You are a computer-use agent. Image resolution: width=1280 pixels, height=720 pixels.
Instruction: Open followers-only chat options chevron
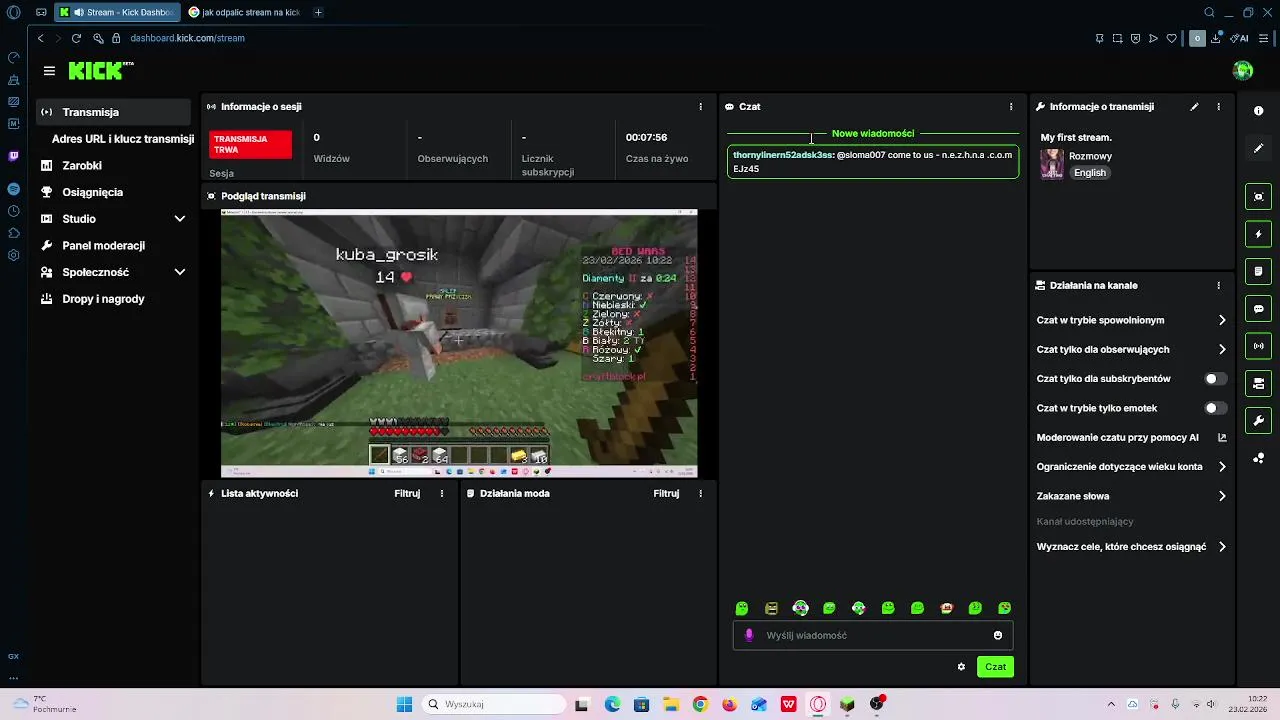pyautogui.click(x=1222, y=349)
